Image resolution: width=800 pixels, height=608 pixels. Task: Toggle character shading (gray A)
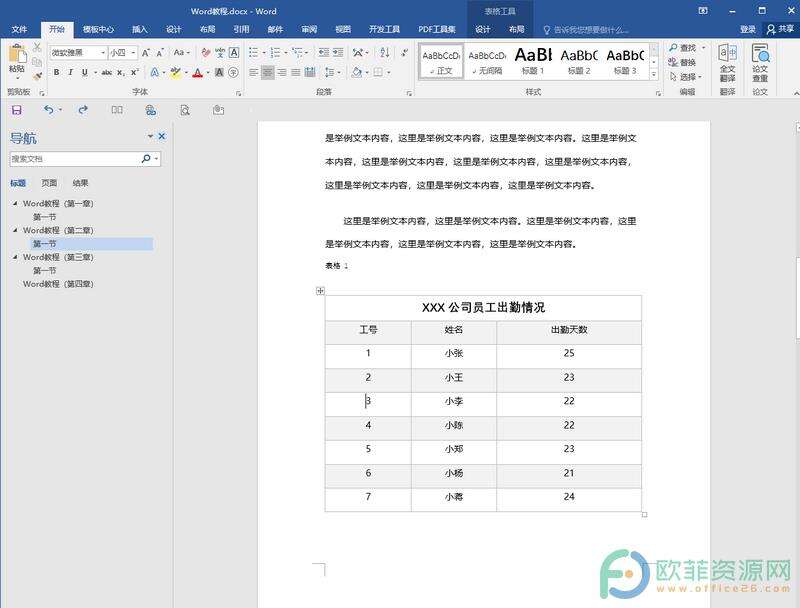[x=219, y=72]
